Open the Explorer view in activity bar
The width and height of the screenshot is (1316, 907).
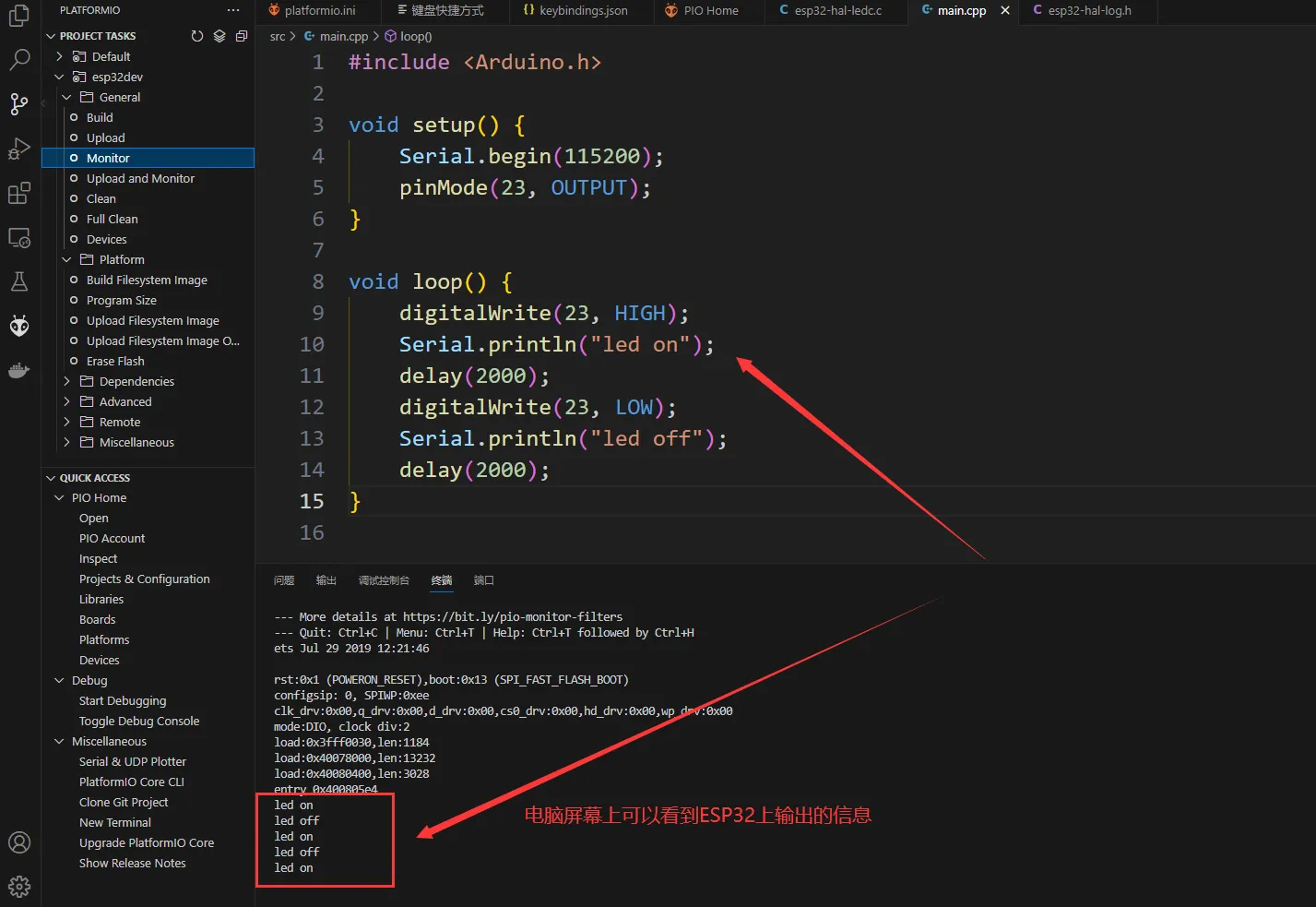coord(19,16)
